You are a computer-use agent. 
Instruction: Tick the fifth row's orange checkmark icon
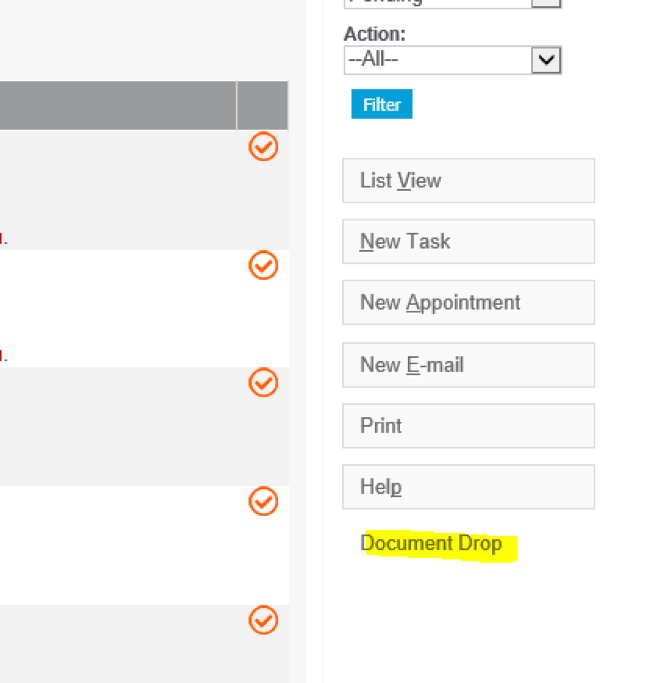click(x=263, y=620)
